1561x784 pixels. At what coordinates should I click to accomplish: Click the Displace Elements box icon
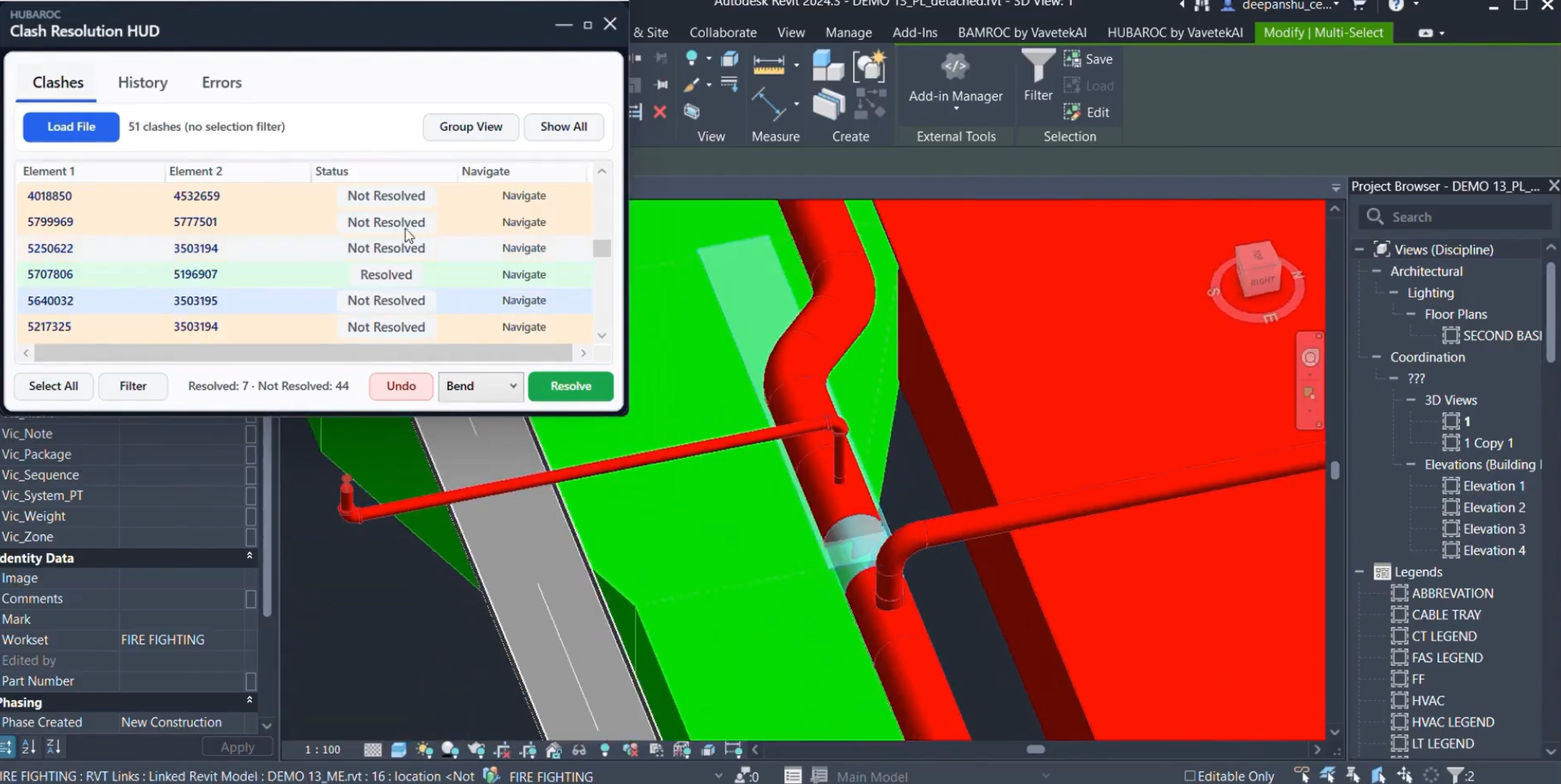click(729, 59)
